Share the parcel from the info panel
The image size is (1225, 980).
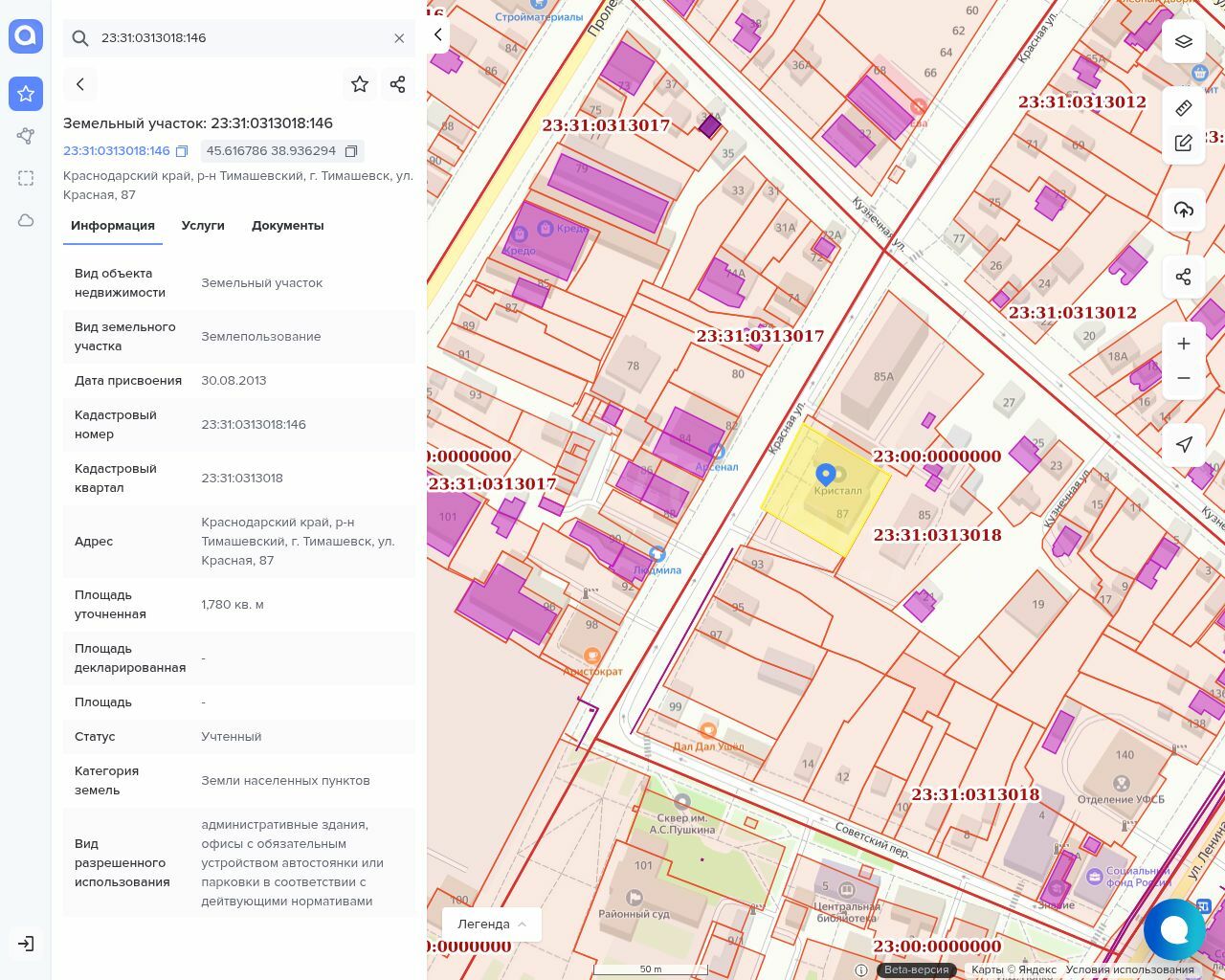398,84
